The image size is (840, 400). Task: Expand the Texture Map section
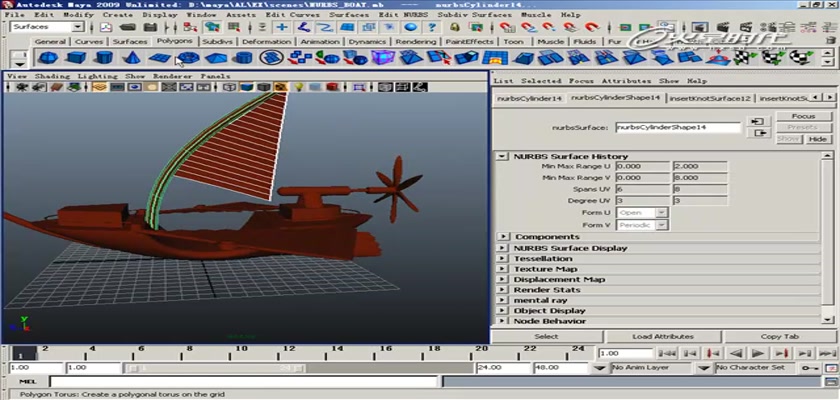pos(502,269)
